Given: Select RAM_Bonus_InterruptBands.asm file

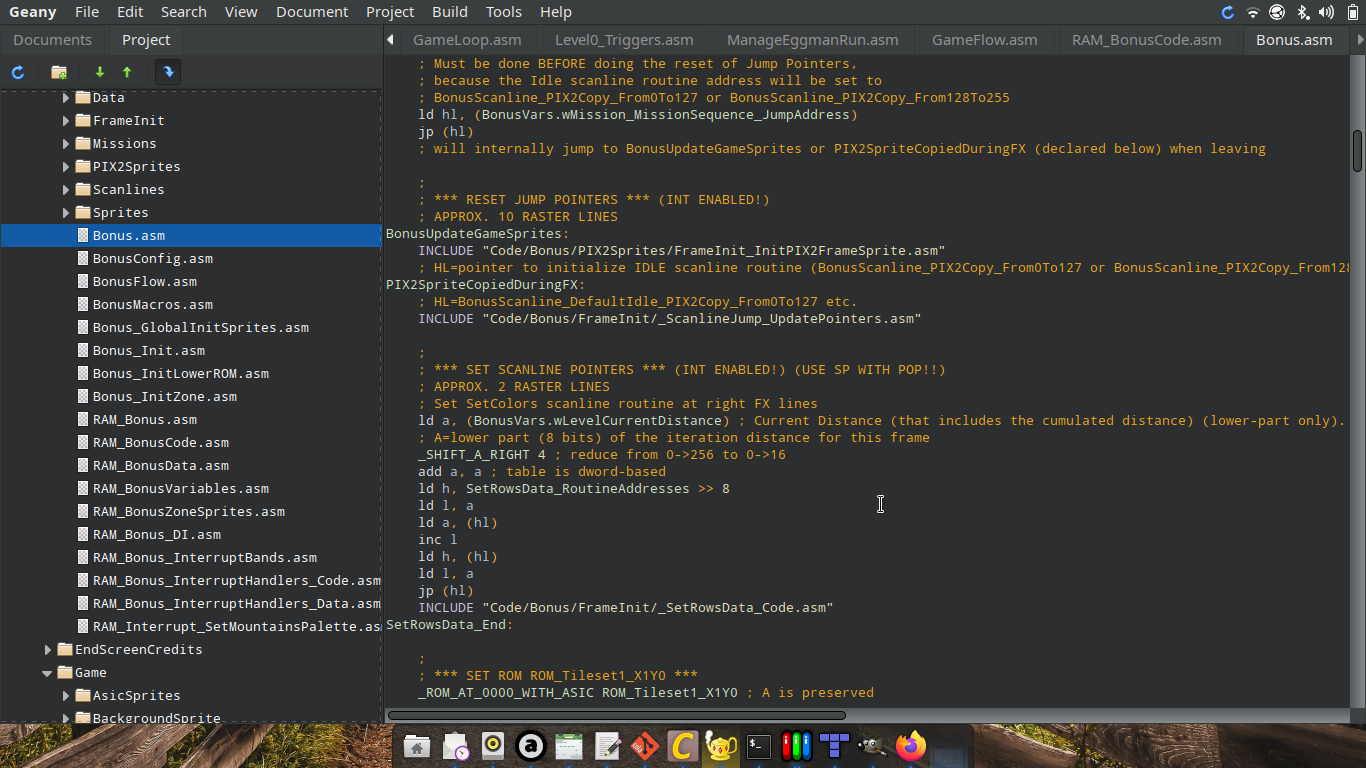Looking at the screenshot, I should (204, 557).
